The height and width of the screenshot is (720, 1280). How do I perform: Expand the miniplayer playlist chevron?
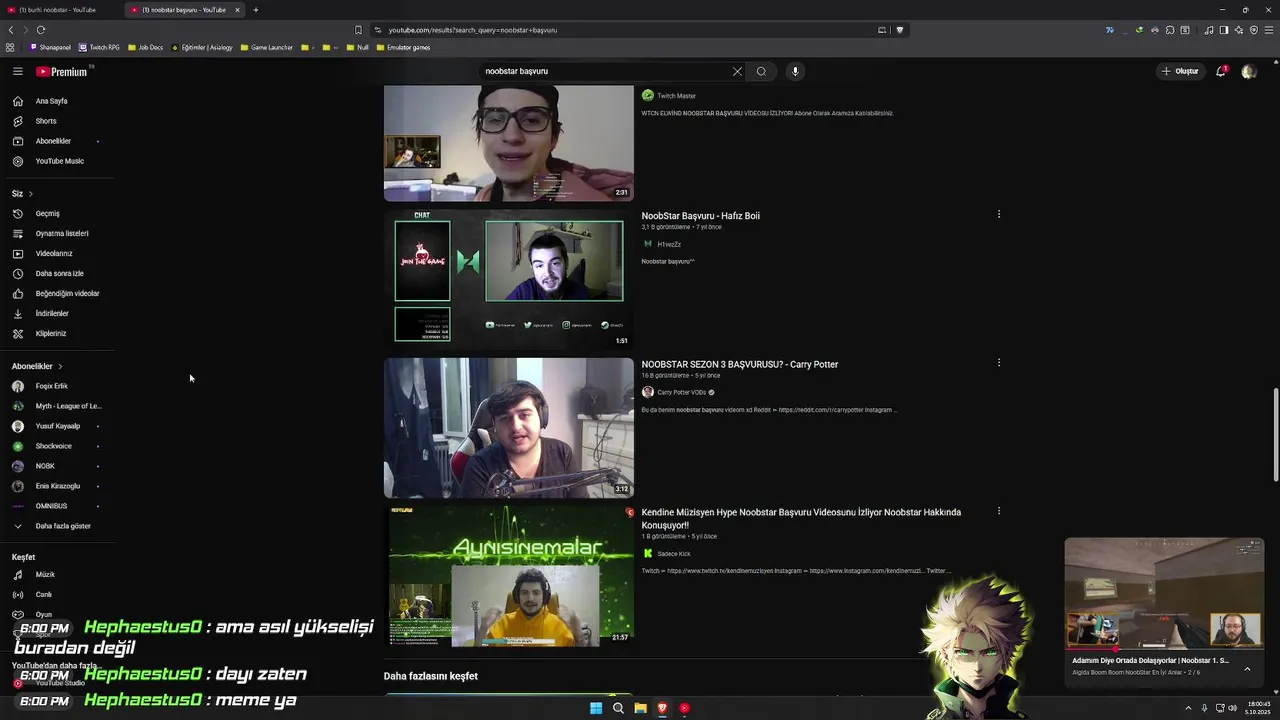(x=1247, y=669)
